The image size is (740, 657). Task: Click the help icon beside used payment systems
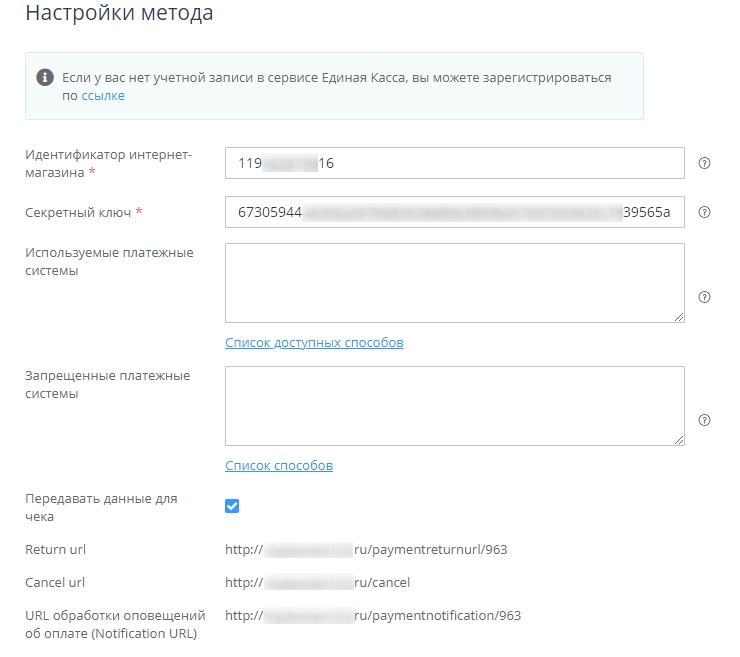point(704,297)
